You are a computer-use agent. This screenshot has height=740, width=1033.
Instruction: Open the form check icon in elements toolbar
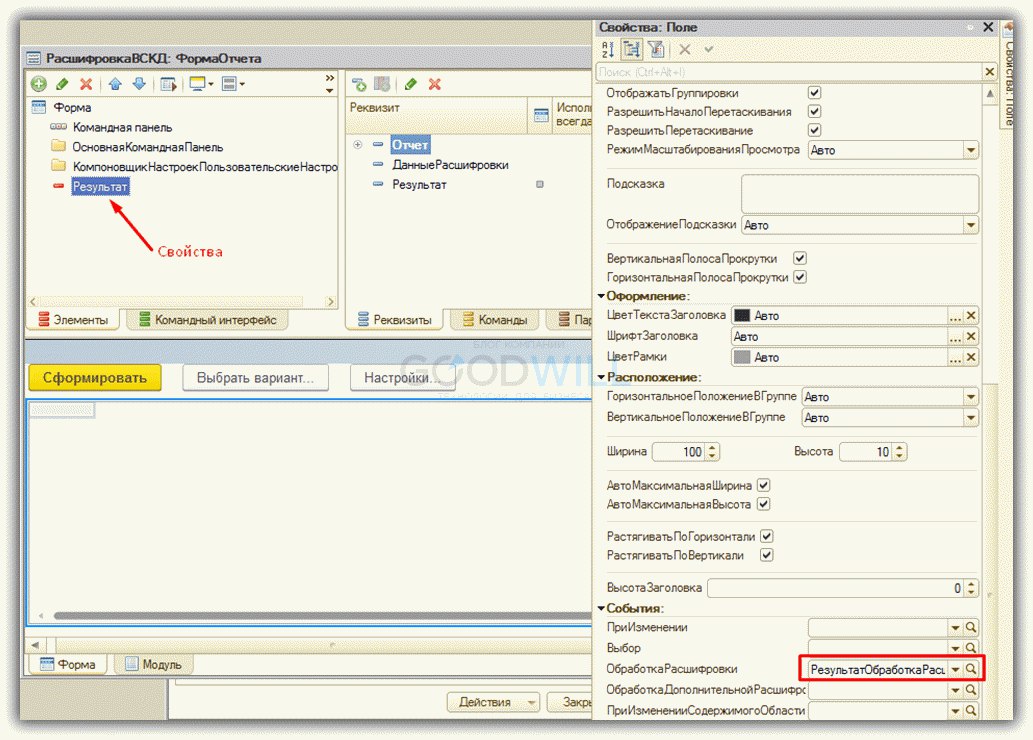click(x=168, y=84)
